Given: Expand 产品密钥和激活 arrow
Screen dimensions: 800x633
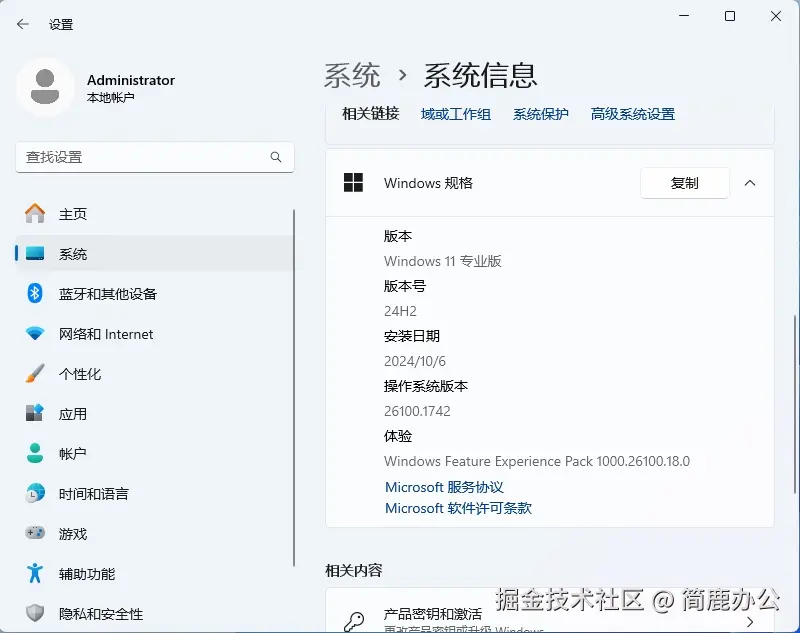Looking at the screenshot, I should coord(749,622).
